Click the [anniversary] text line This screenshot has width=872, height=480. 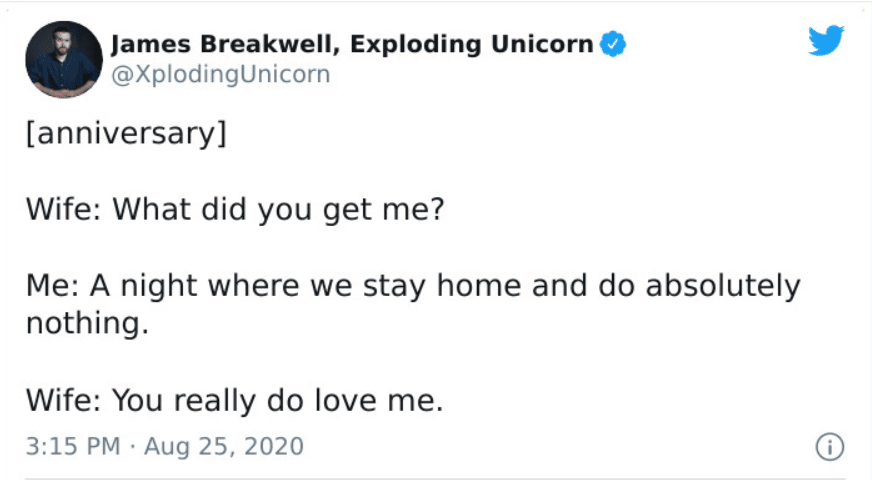point(125,133)
